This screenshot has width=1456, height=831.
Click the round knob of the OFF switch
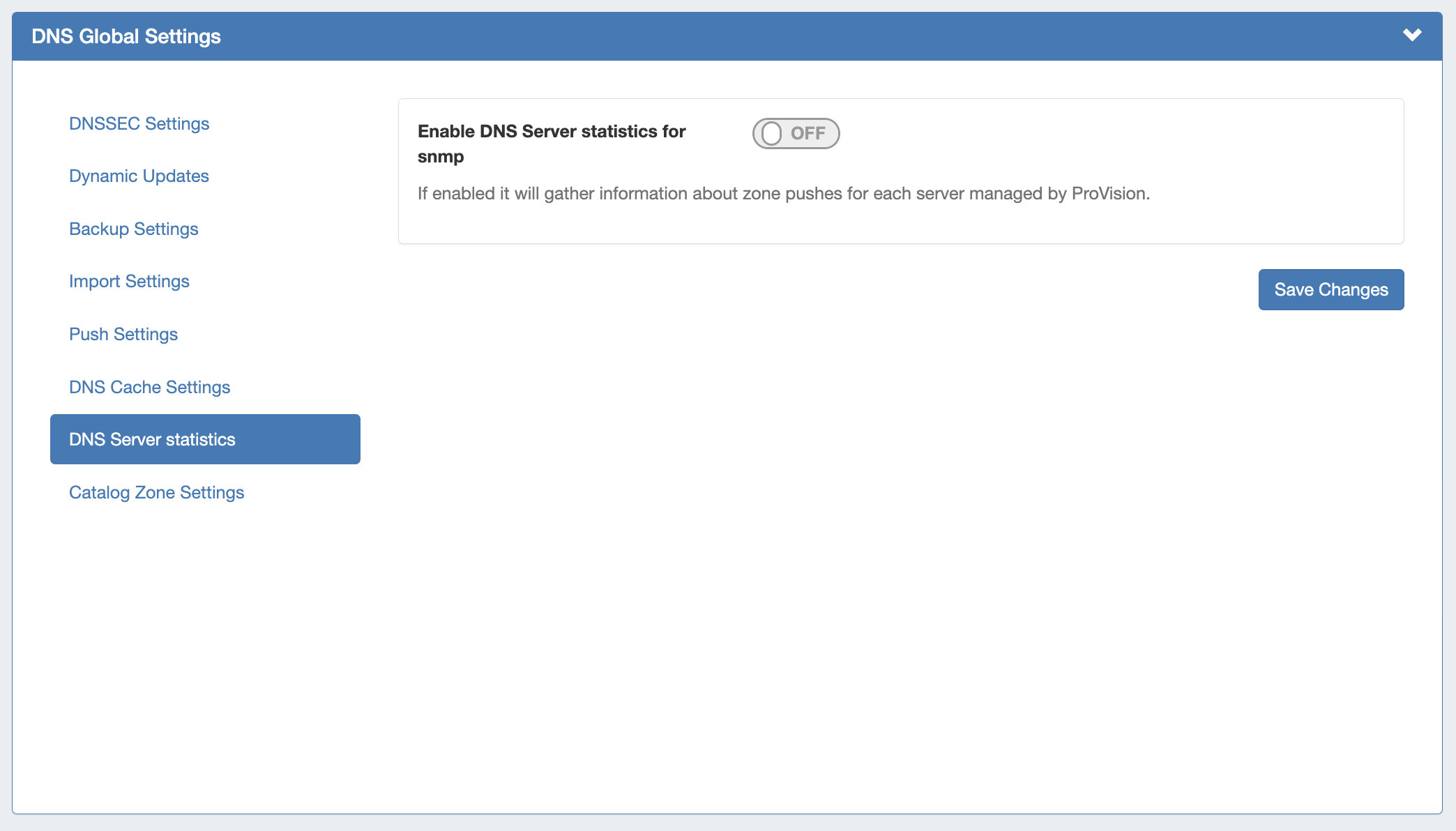[x=771, y=133]
